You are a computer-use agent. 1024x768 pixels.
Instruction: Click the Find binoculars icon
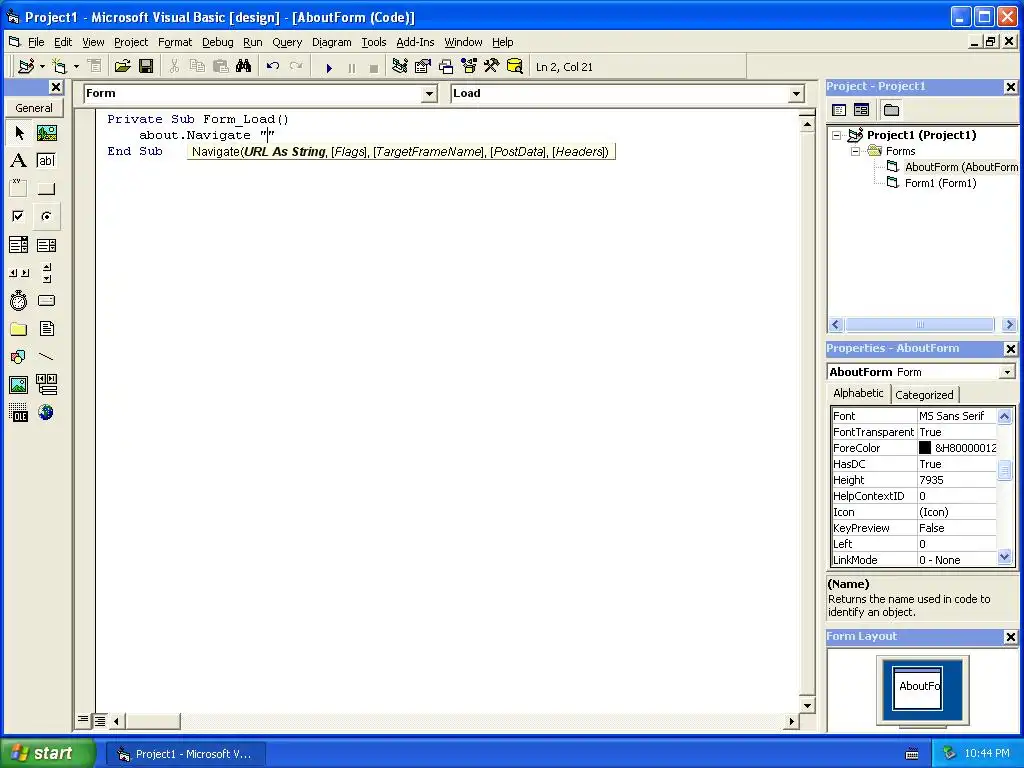coord(244,67)
